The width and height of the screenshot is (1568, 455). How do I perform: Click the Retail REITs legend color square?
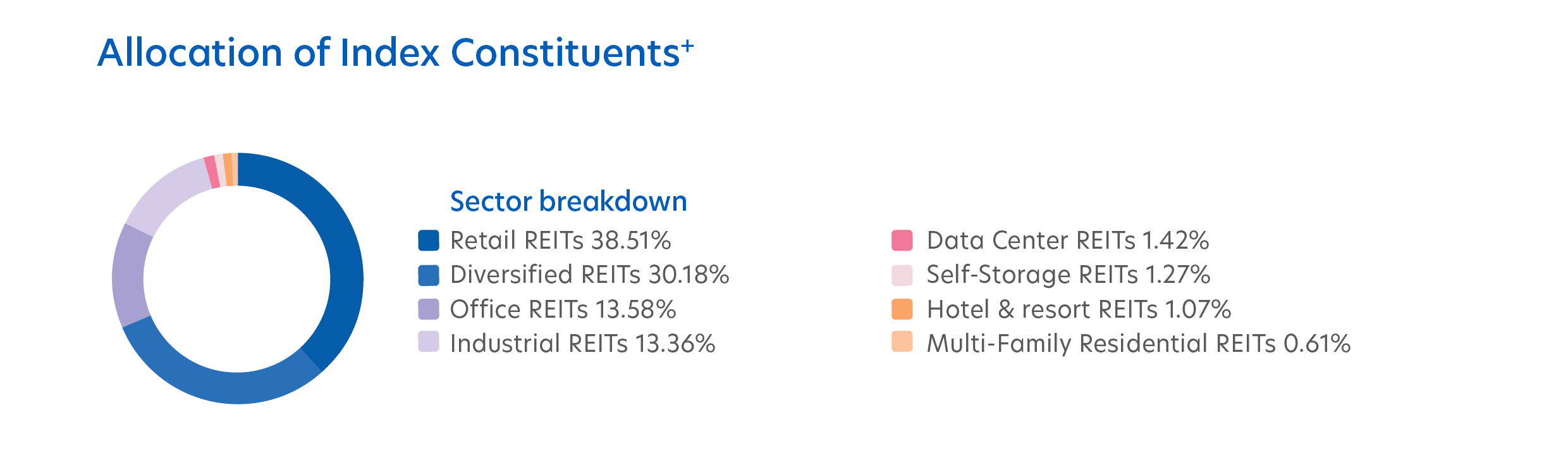(x=429, y=240)
